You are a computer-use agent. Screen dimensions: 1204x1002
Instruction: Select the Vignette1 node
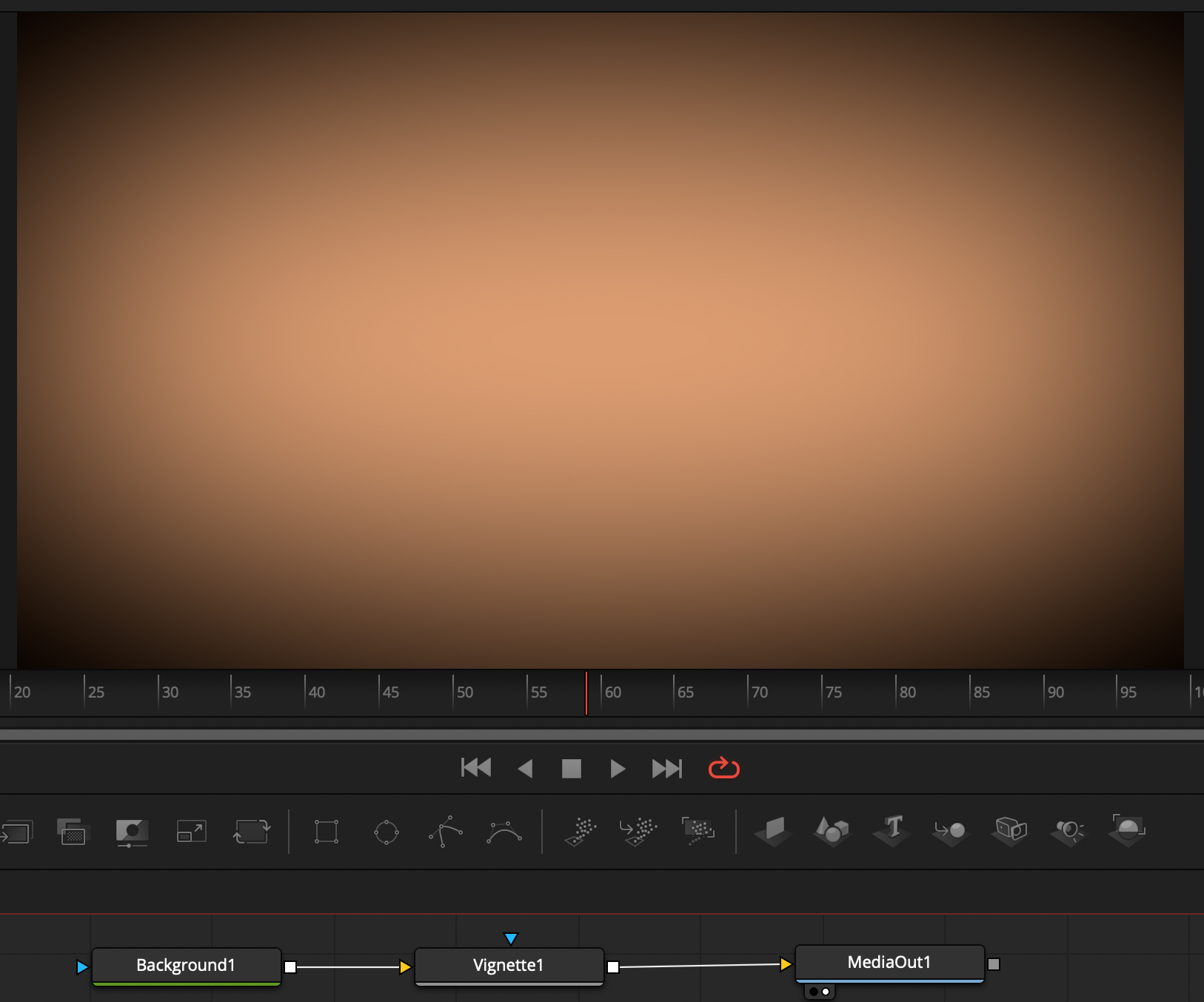point(509,966)
